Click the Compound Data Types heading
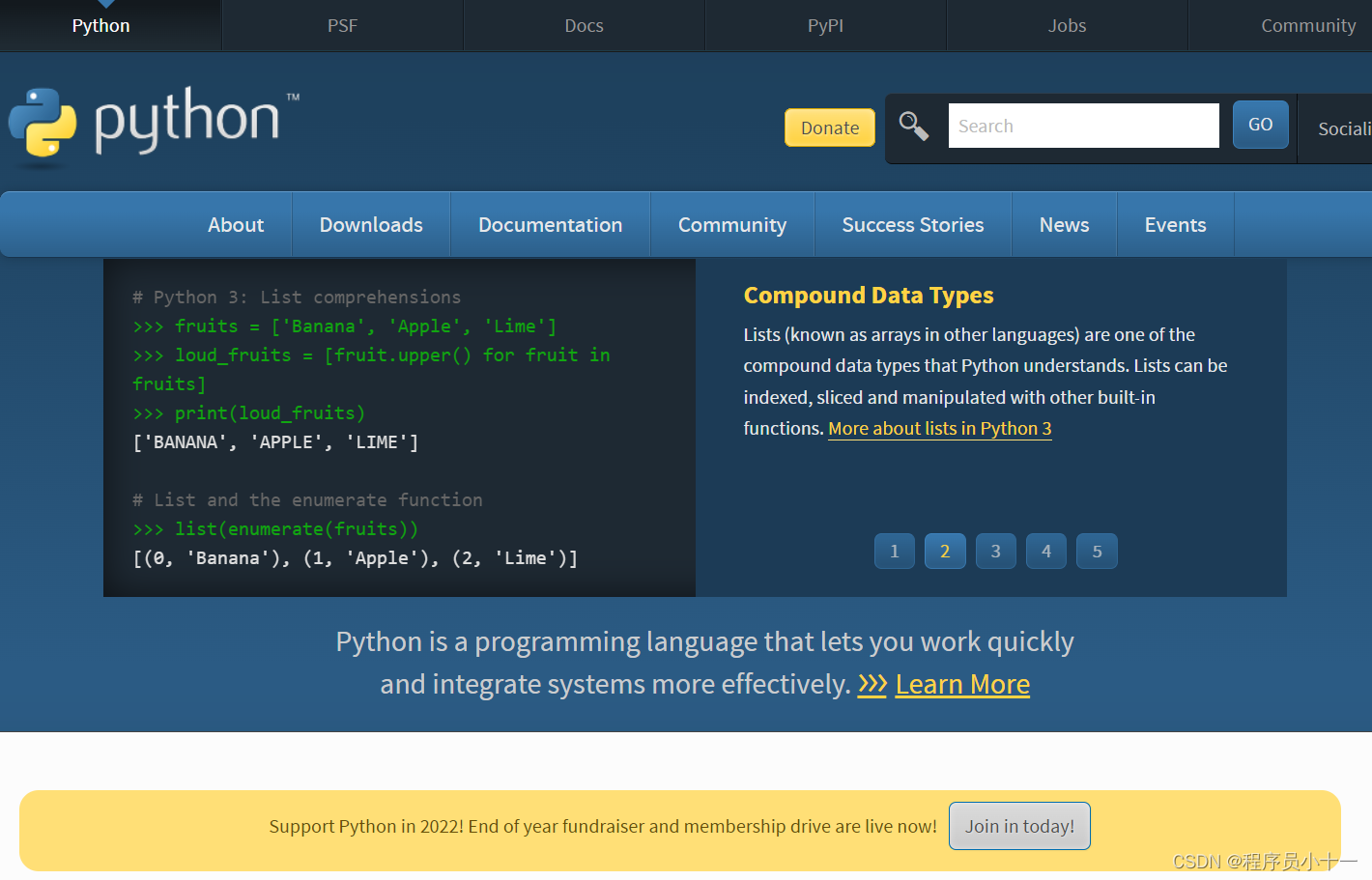Image resolution: width=1372 pixels, height=880 pixels. [x=869, y=296]
